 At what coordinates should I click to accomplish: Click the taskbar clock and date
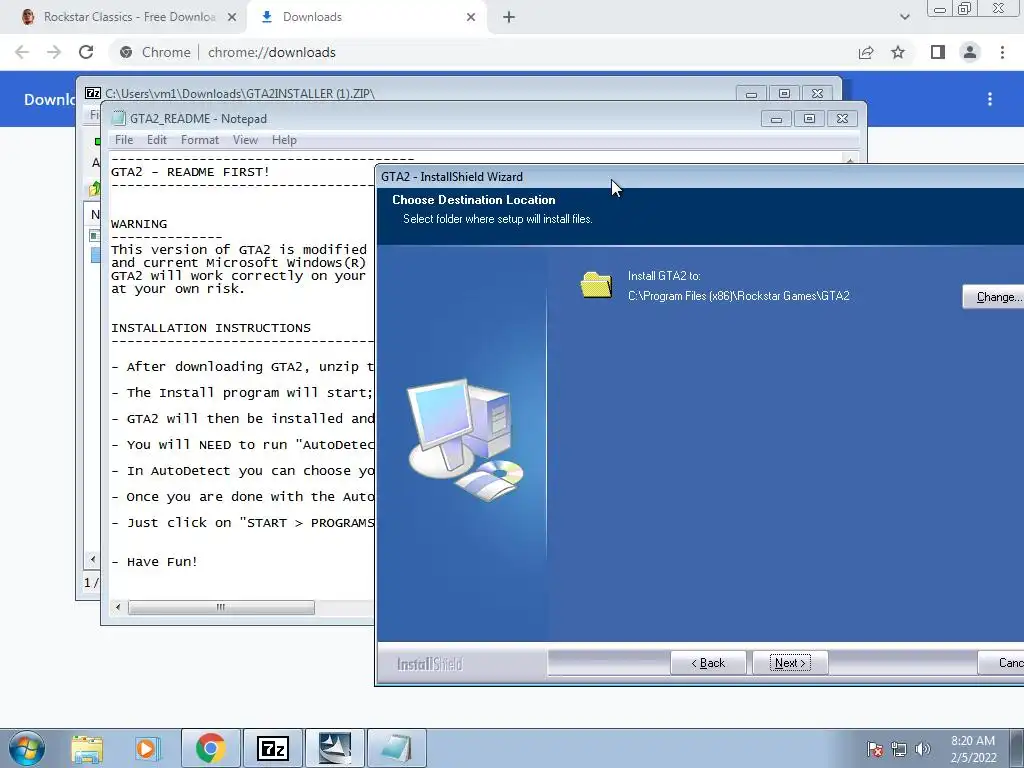pyautogui.click(x=973, y=749)
